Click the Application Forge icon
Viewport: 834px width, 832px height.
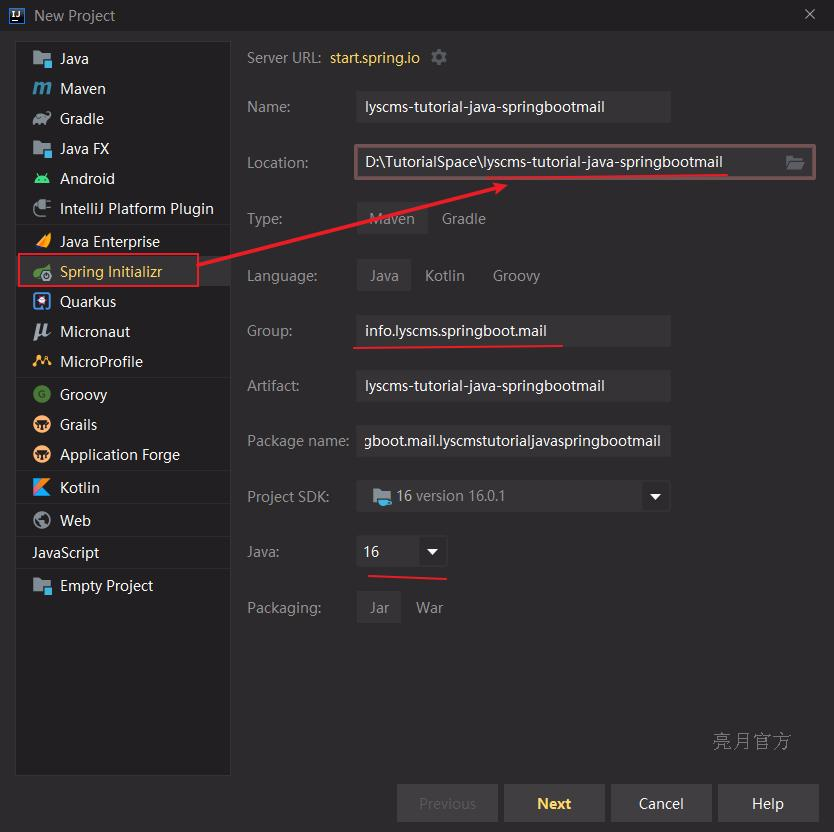42,454
